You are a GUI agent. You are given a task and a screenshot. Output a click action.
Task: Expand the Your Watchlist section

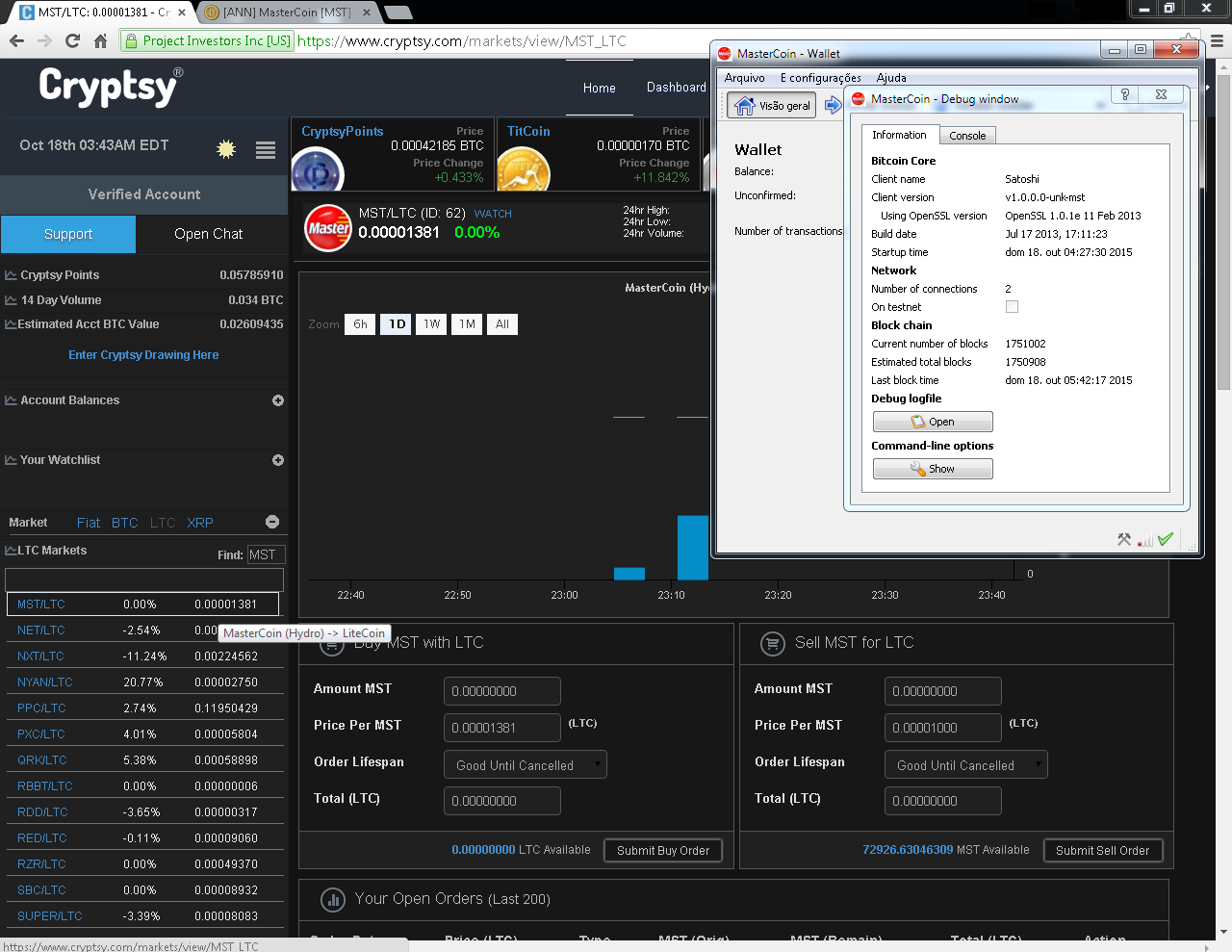tap(278, 460)
